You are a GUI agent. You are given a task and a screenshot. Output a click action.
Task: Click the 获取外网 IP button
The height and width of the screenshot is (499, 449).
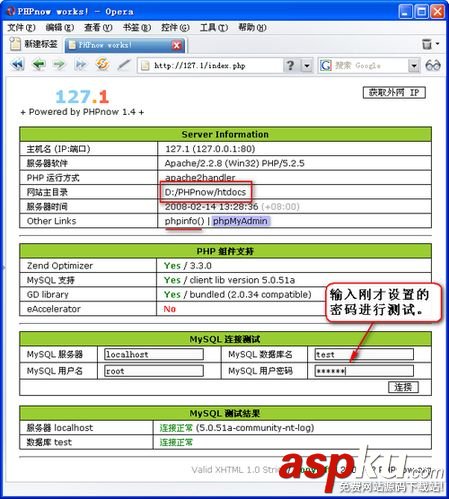point(394,93)
